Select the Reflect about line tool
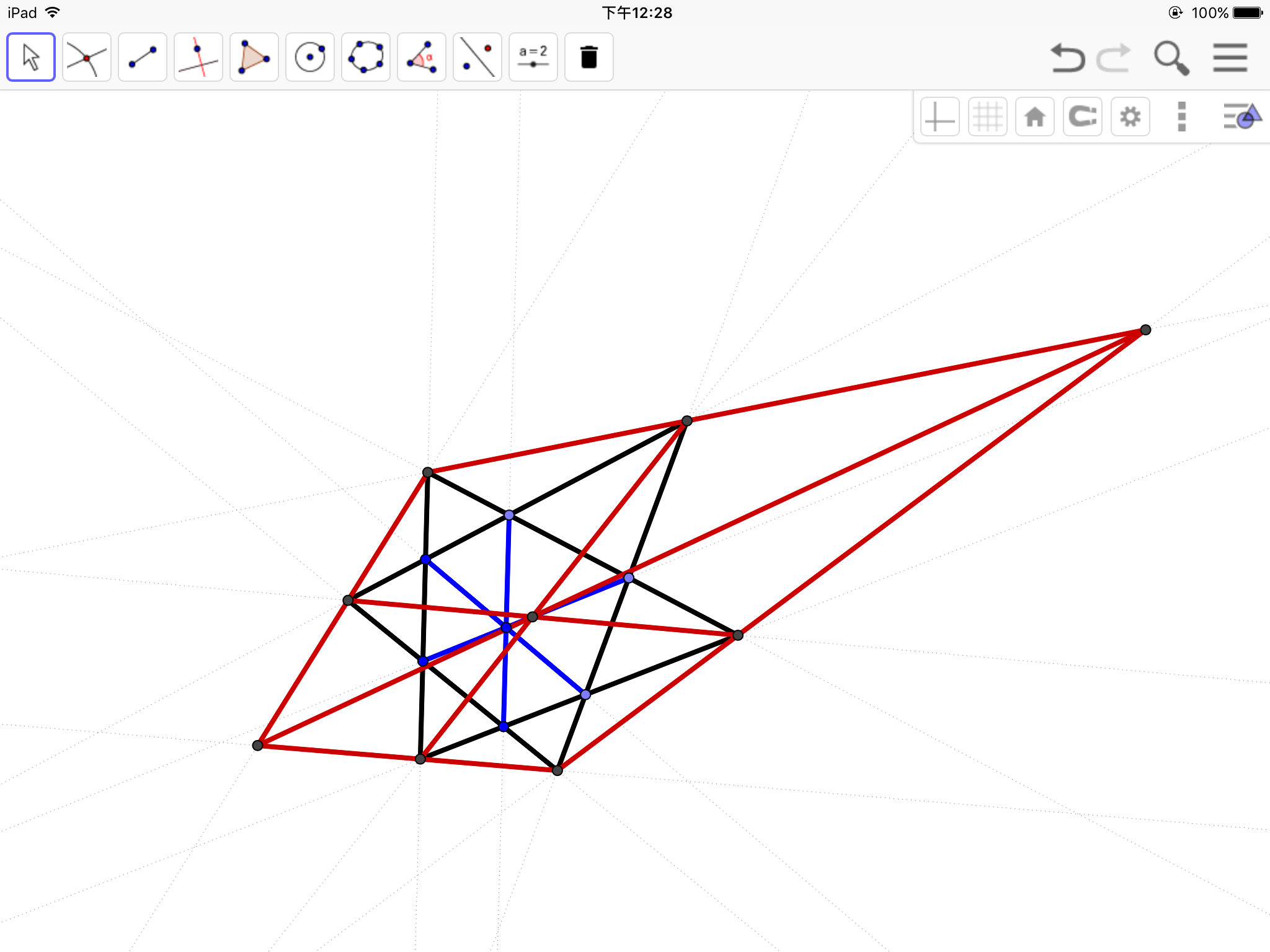This screenshot has width=1270, height=952. click(477, 58)
